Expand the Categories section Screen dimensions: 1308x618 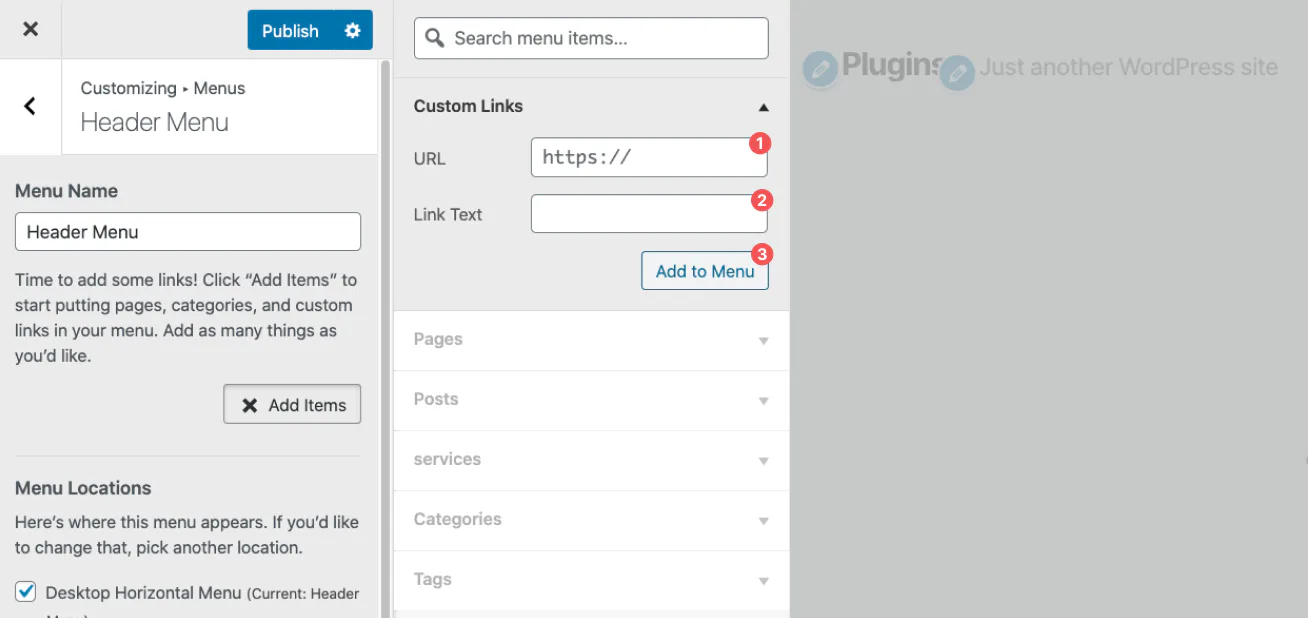click(591, 520)
